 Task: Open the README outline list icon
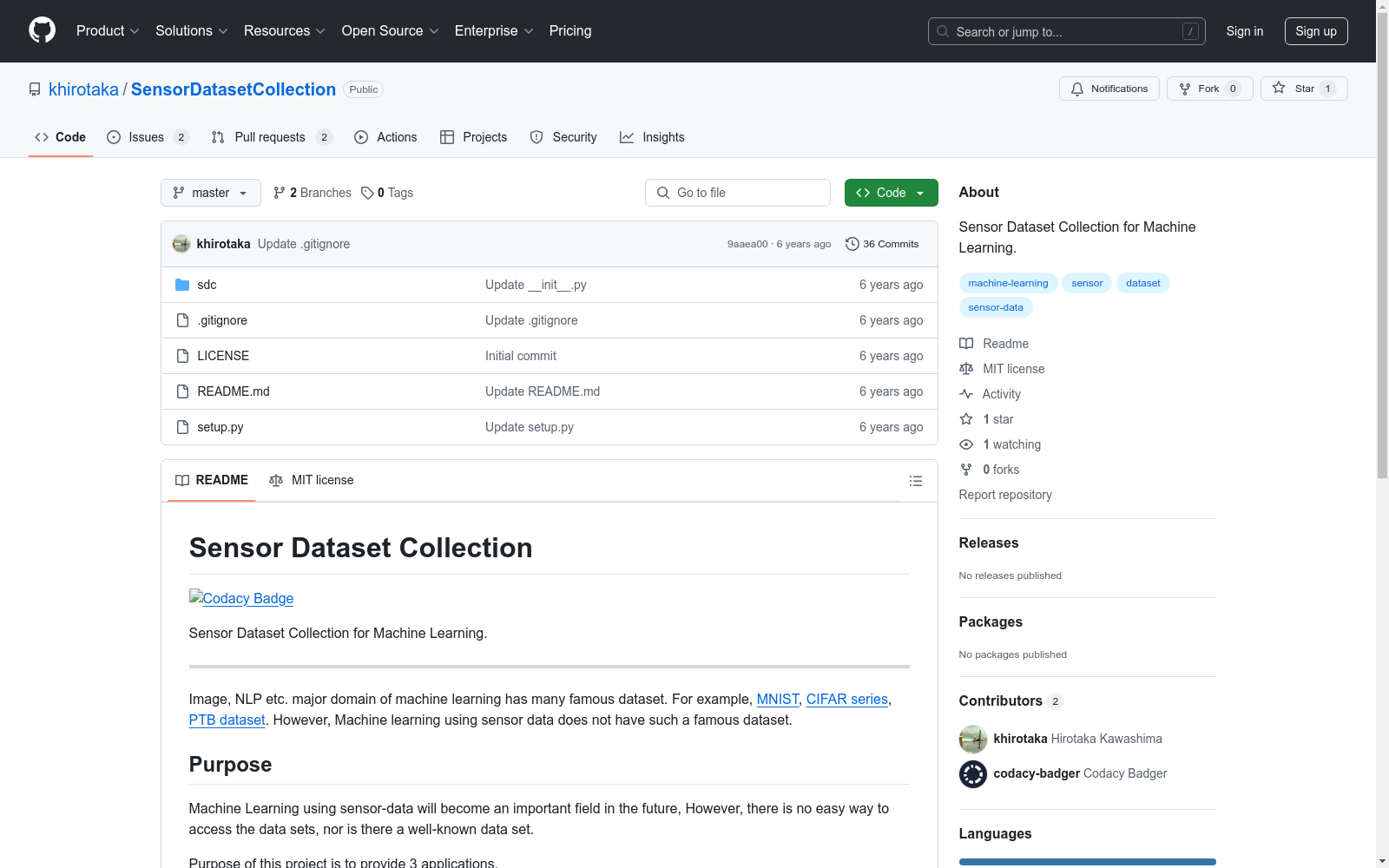pos(915,481)
